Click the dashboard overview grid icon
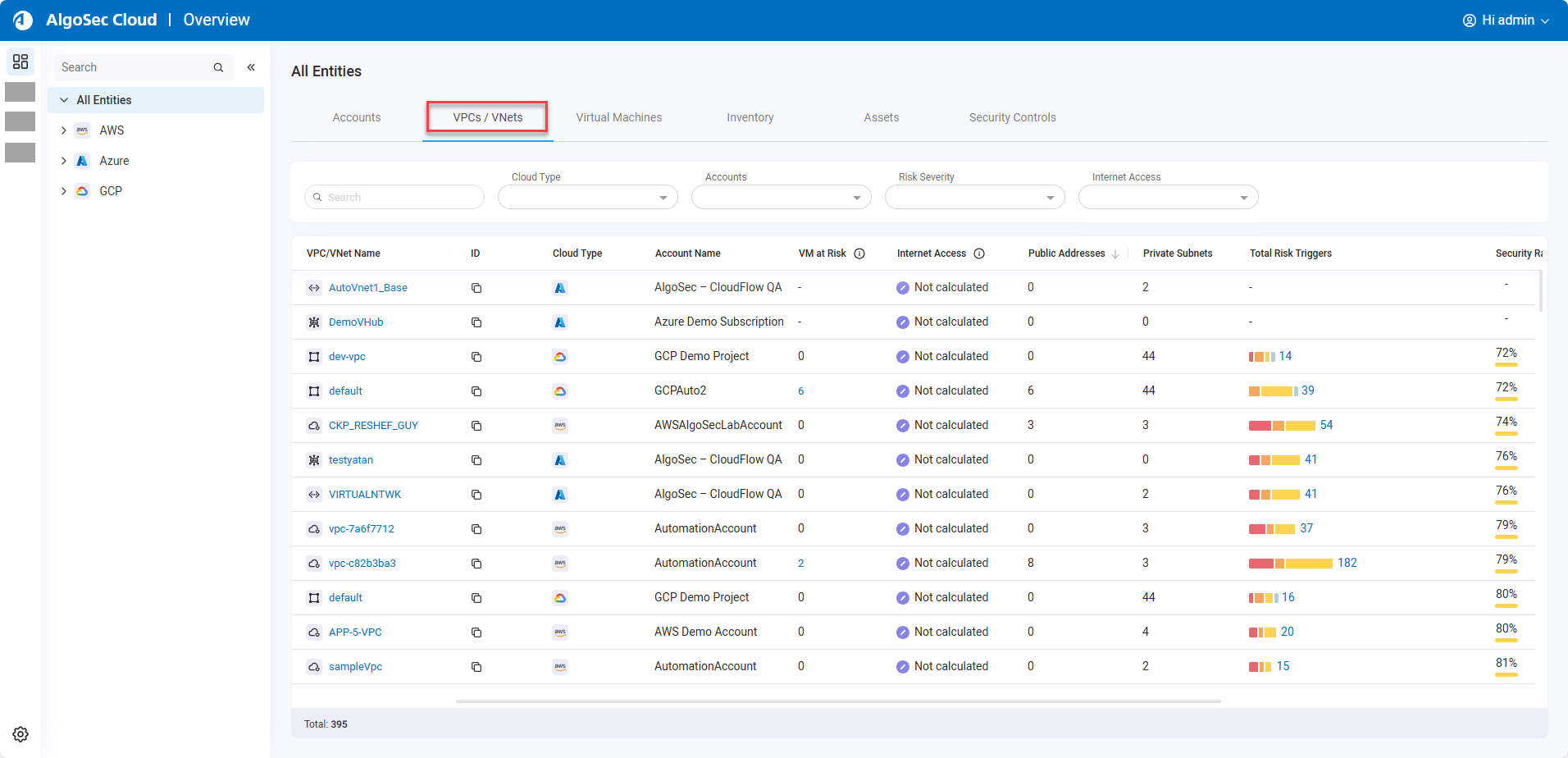1568x758 pixels. pos(21,62)
